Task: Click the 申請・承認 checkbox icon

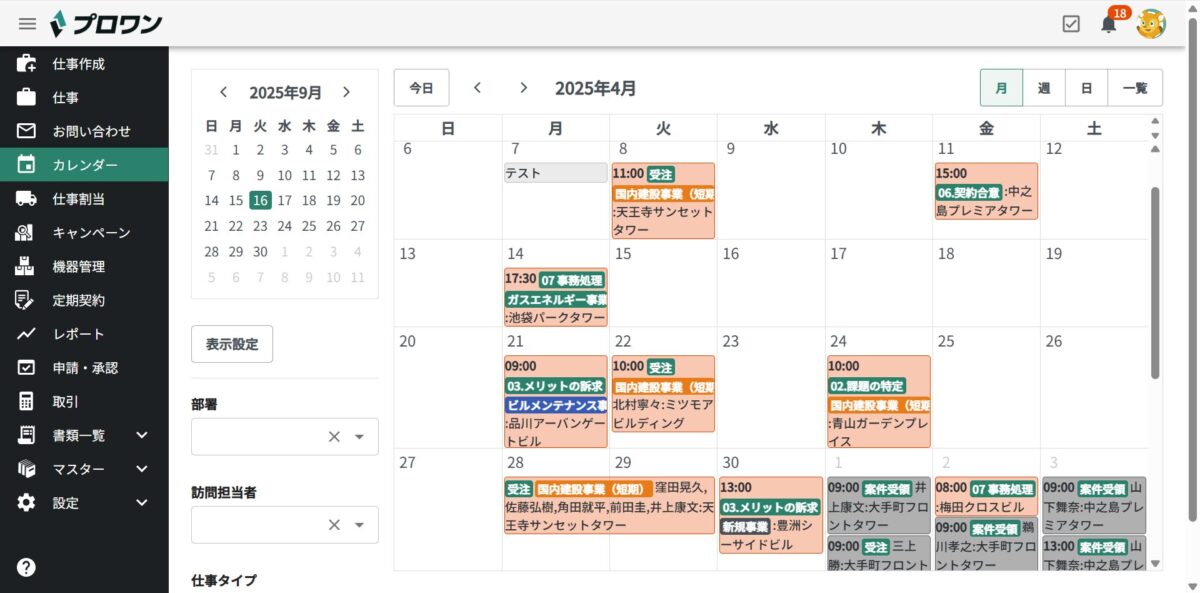Action: click(26, 368)
